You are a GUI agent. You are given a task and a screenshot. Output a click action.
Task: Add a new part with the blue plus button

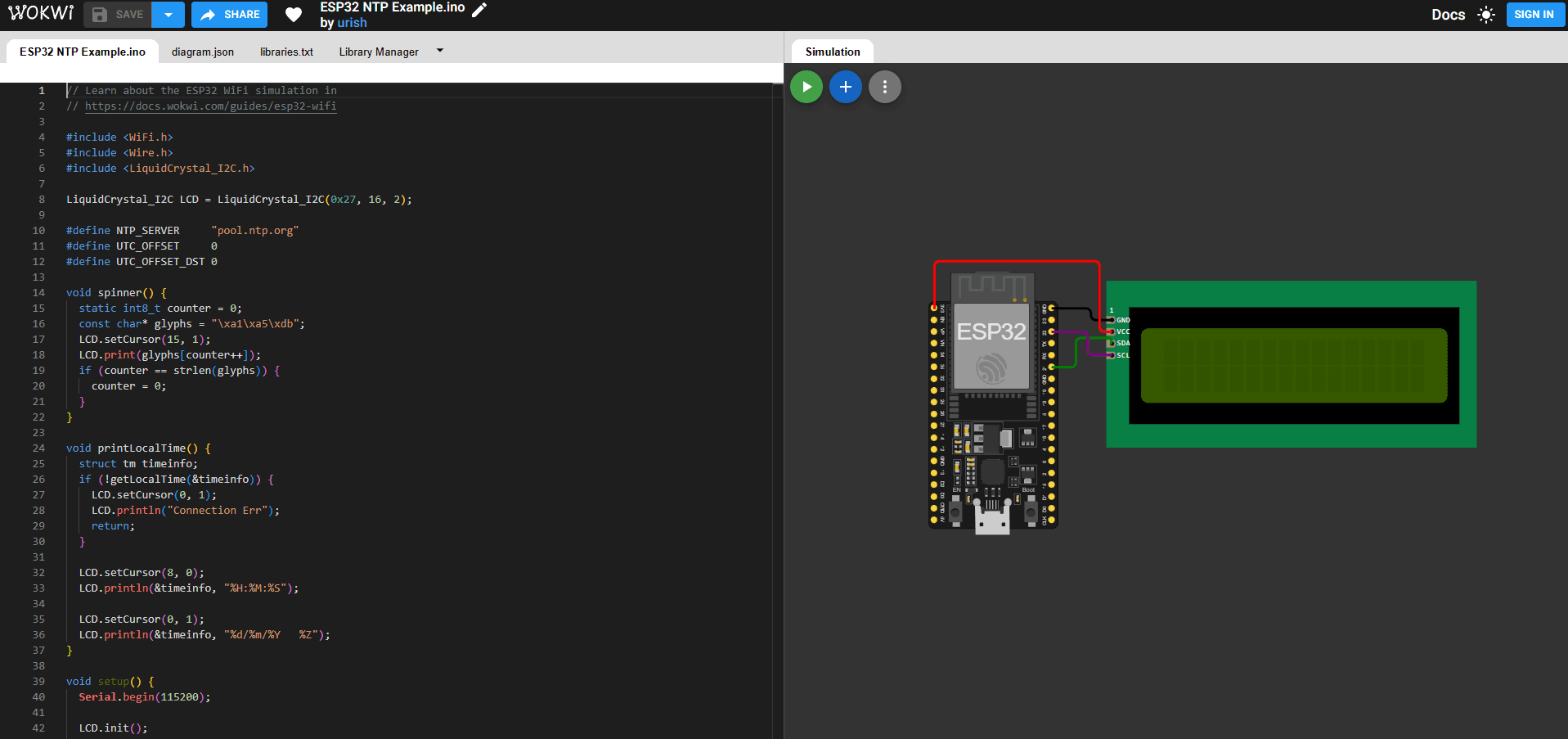pyautogui.click(x=846, y=87)
